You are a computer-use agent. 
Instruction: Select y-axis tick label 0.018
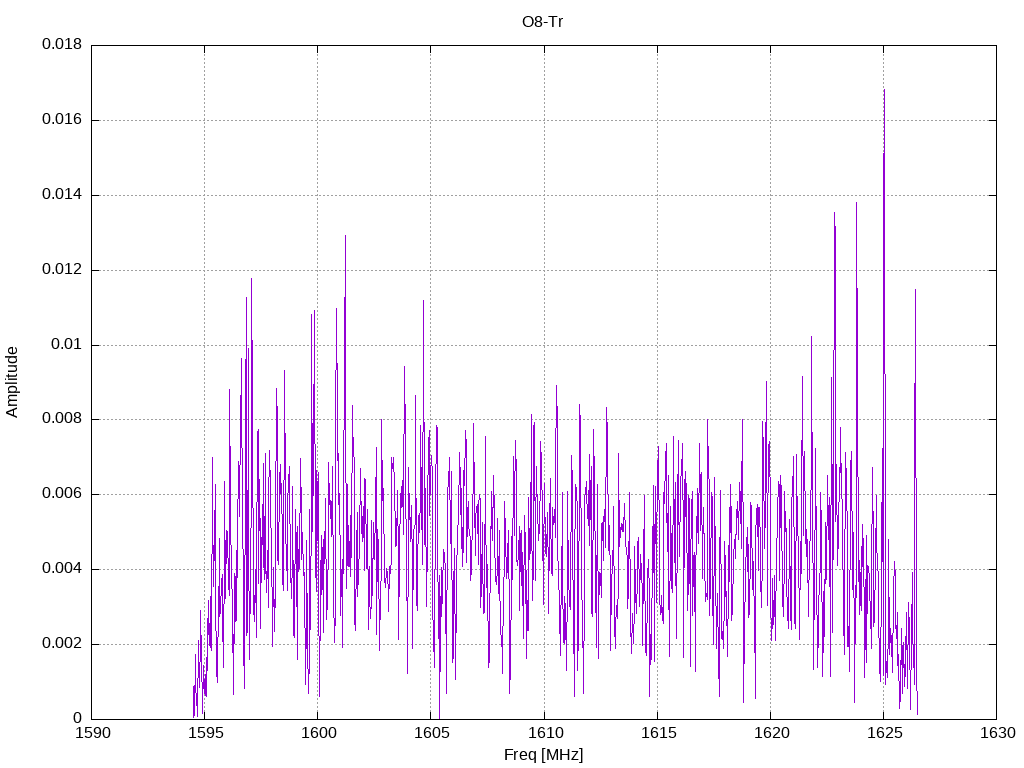click(x=62, y=44)
